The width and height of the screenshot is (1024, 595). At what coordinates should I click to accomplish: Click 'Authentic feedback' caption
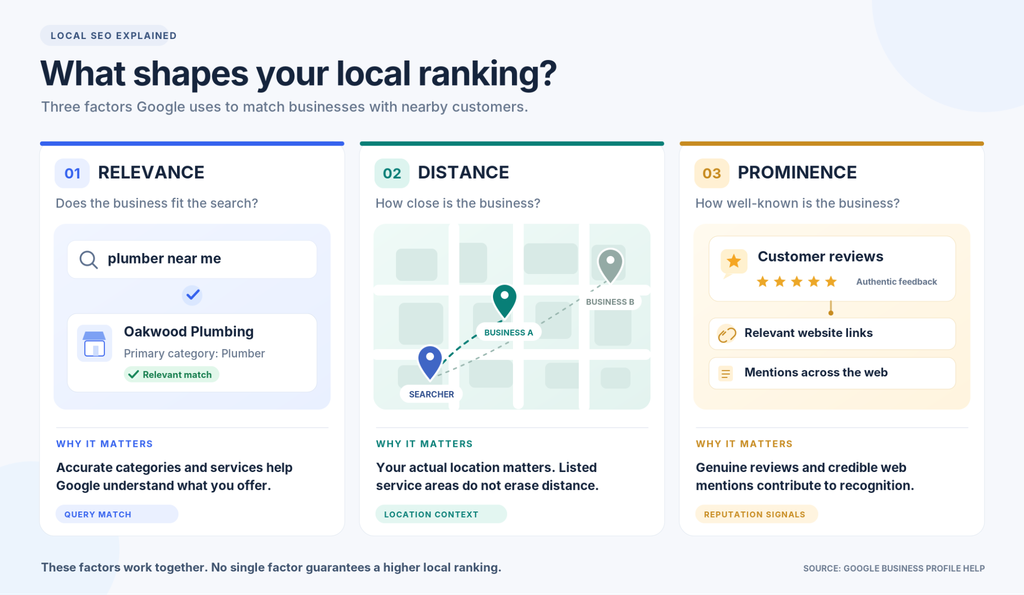click(x=897, y=281)
